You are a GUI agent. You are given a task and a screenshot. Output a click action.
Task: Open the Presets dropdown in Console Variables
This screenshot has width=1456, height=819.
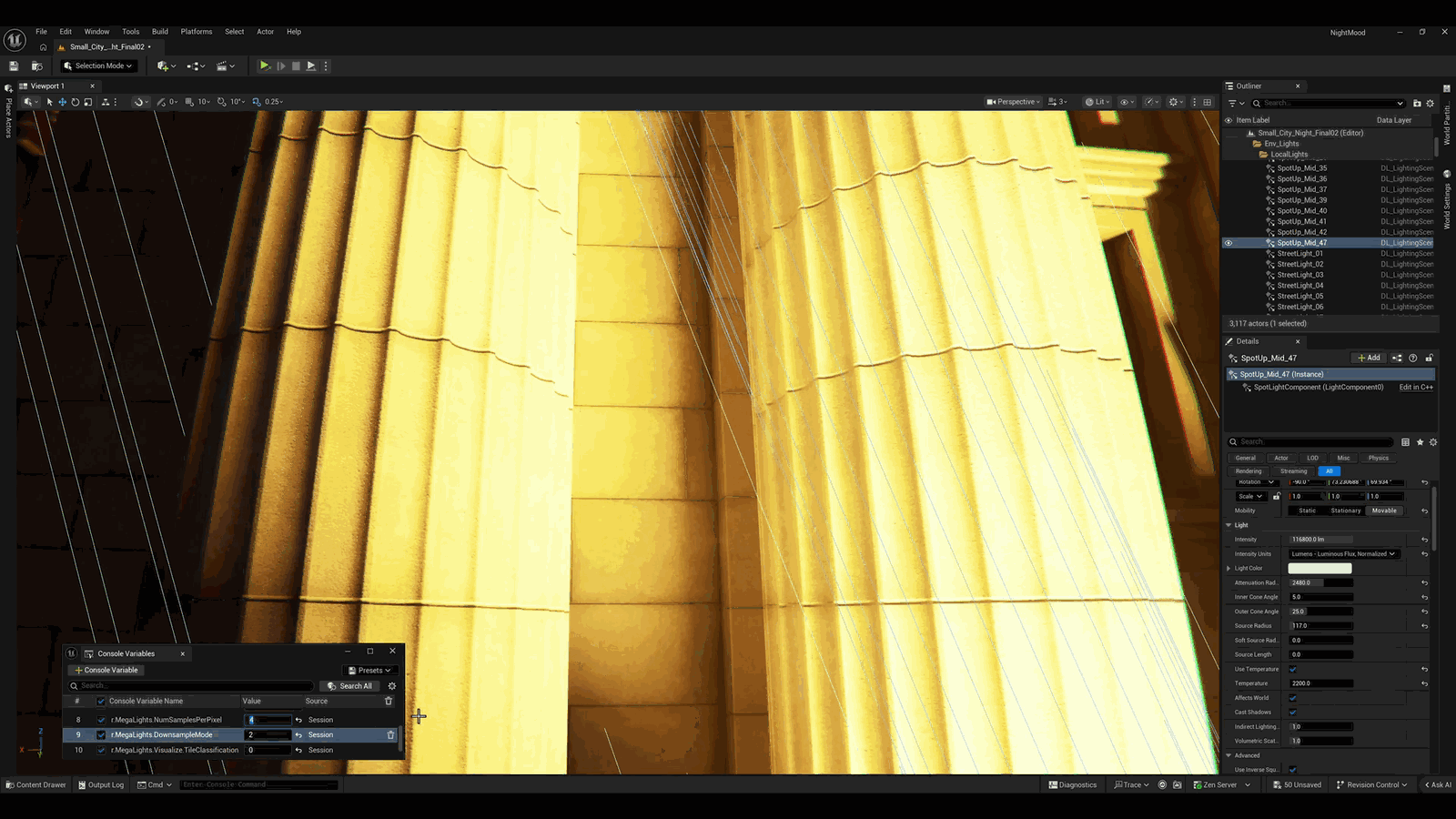click(x=369, y=671)
